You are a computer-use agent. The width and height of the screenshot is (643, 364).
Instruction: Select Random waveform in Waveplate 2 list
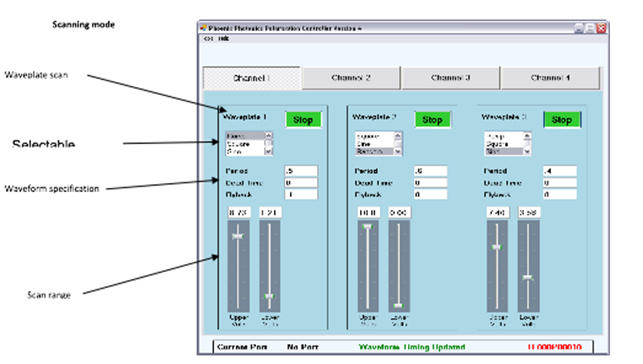[374, 151]
